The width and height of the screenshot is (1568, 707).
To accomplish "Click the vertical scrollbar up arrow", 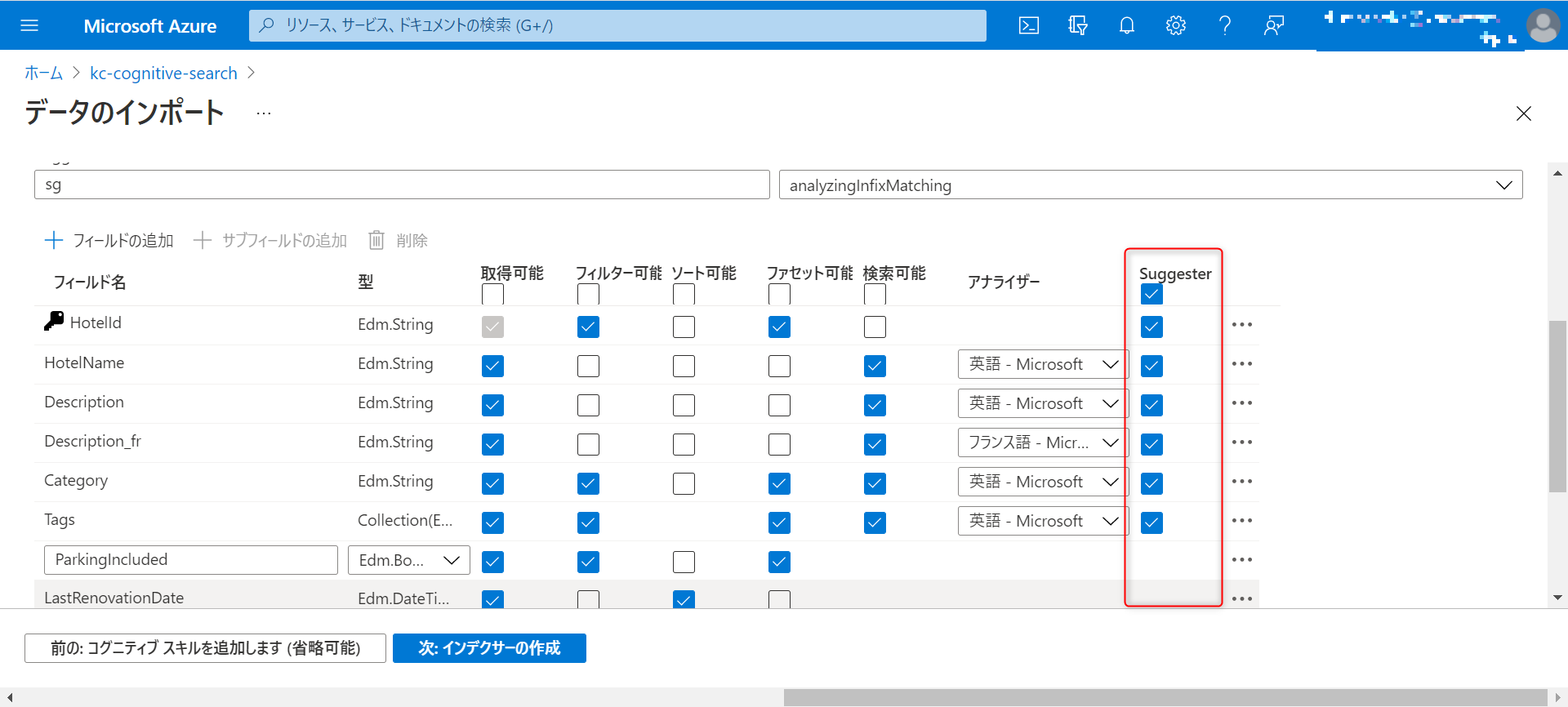I will (1557, 173).
